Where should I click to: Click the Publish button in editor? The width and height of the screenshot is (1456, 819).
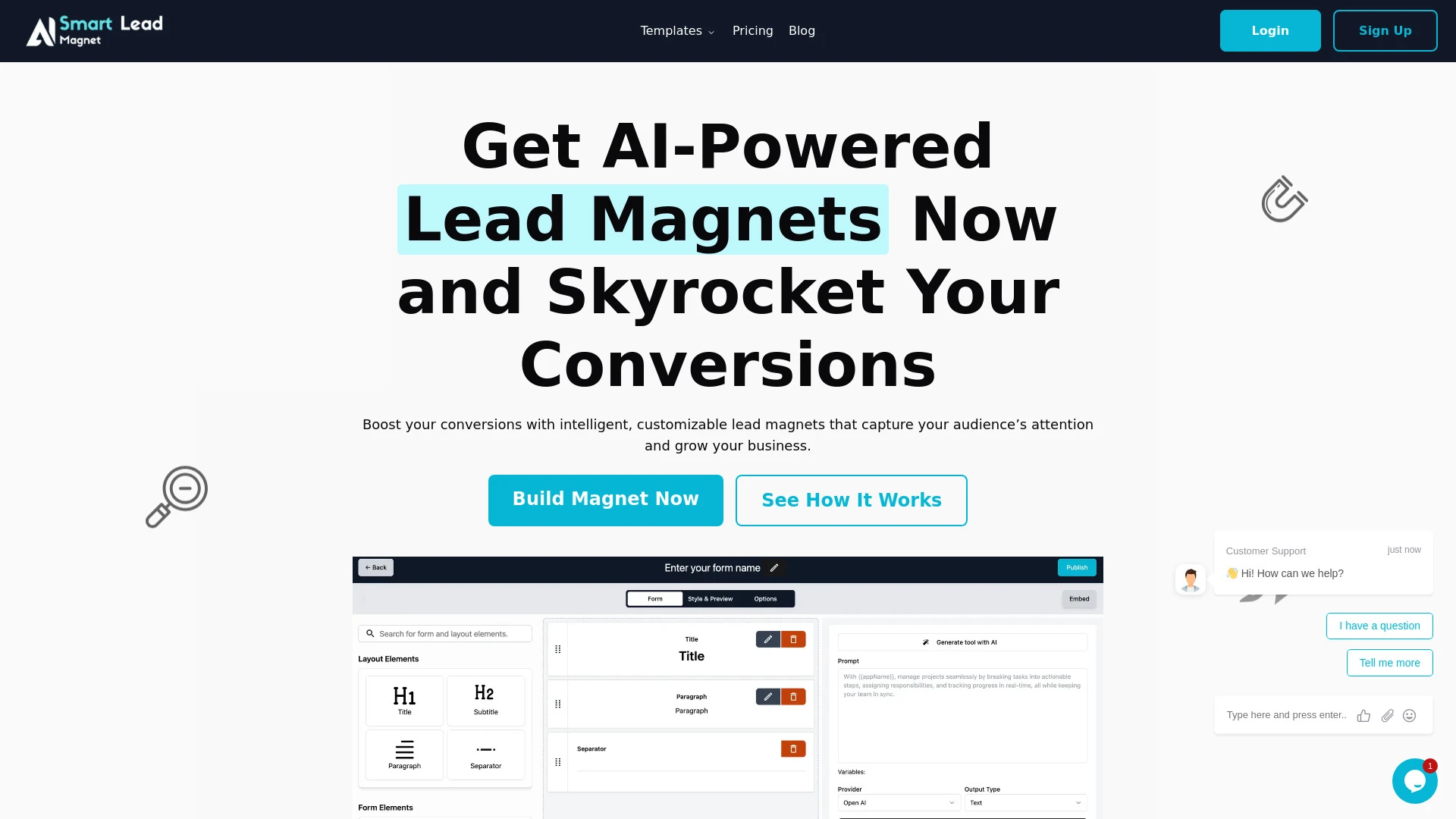1077,568
